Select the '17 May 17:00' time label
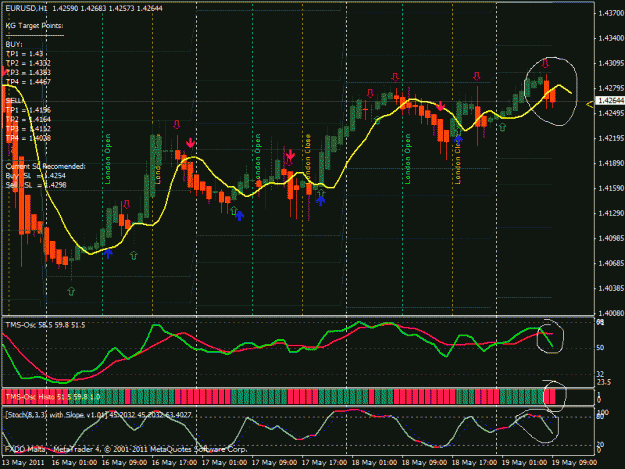625x469 pixels. [x=324, y=463]
